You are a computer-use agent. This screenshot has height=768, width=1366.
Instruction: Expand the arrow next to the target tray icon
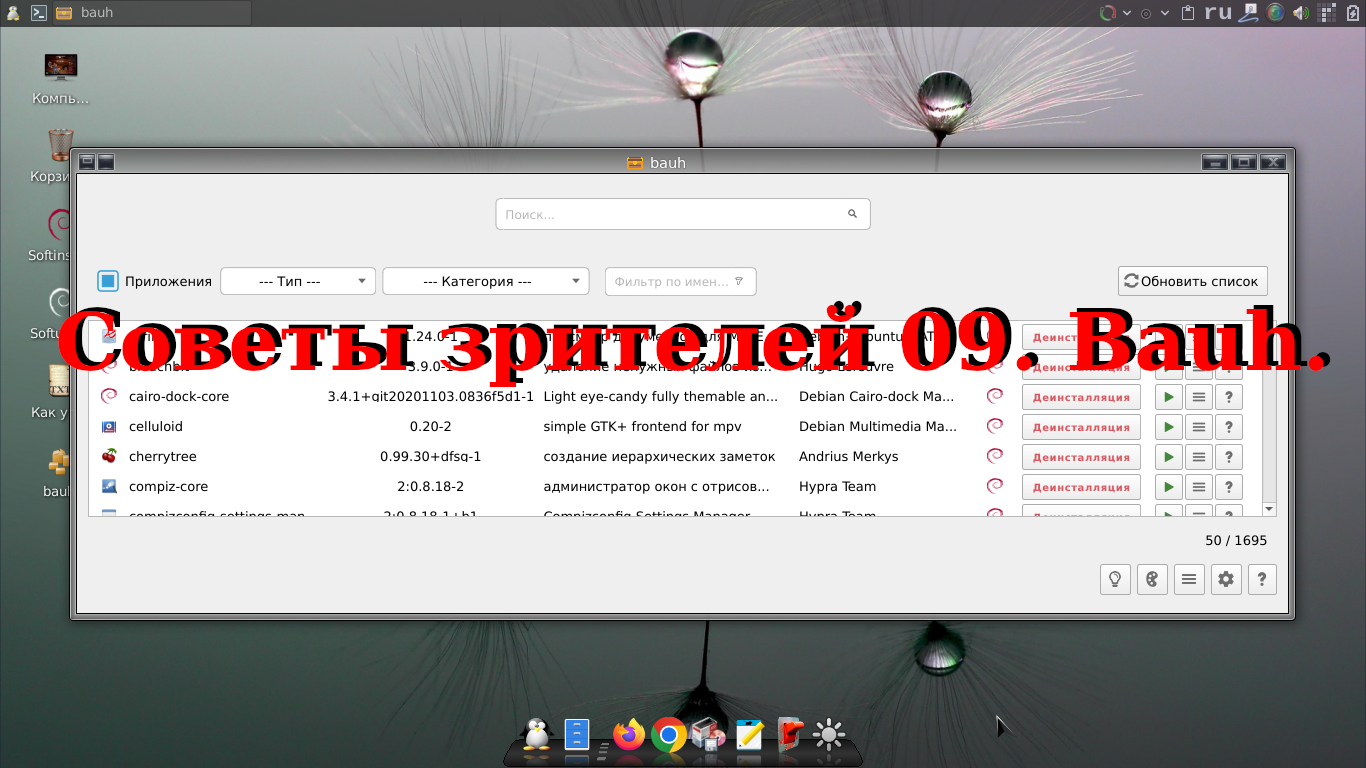click(x=1165, y=13)
